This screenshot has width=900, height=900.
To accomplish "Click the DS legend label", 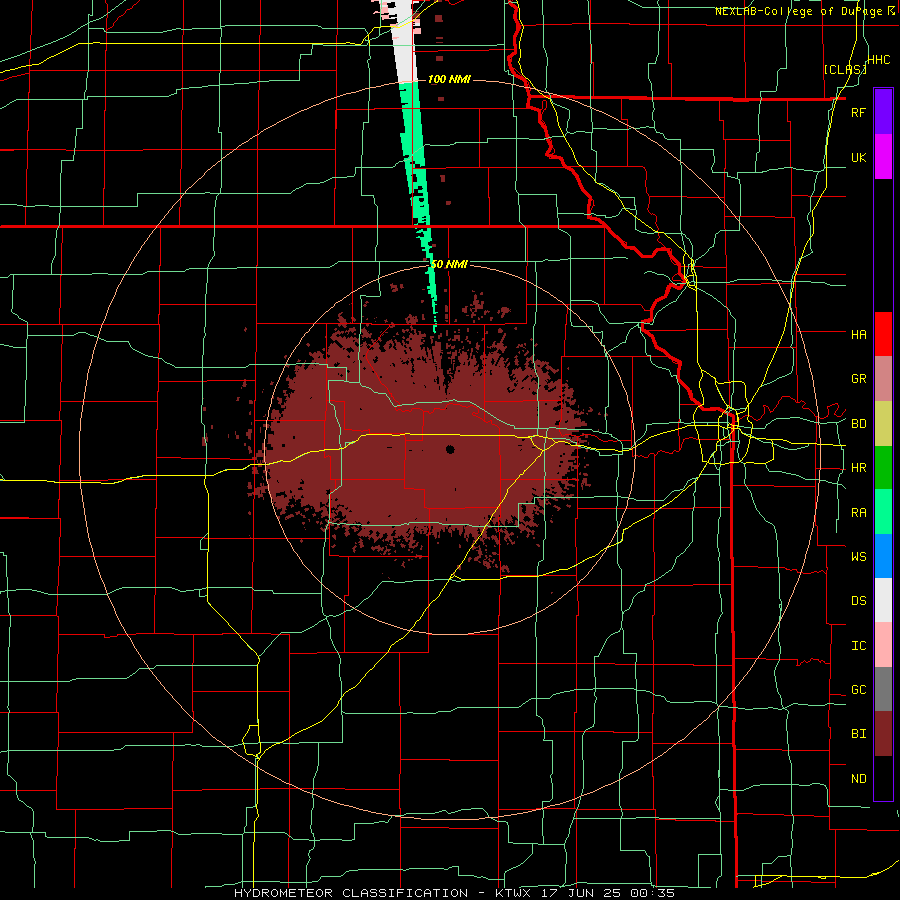I will coord(858,600).
